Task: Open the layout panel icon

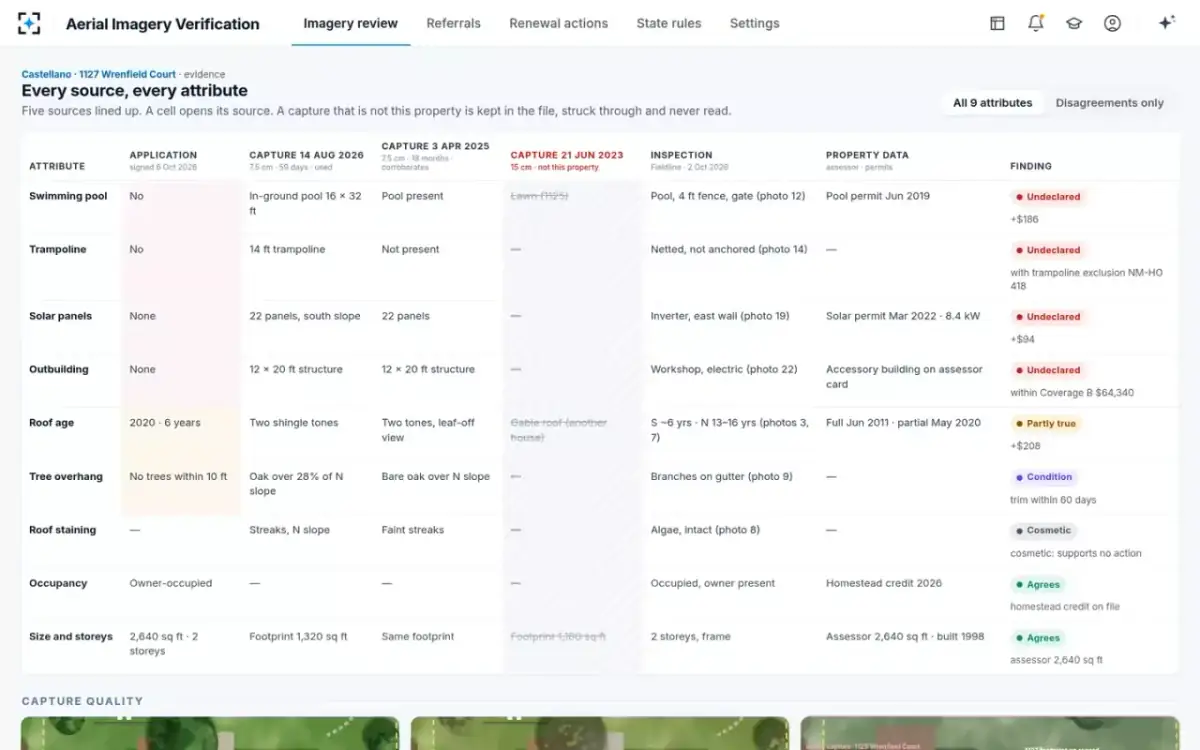Action: [x=997, y=23]
